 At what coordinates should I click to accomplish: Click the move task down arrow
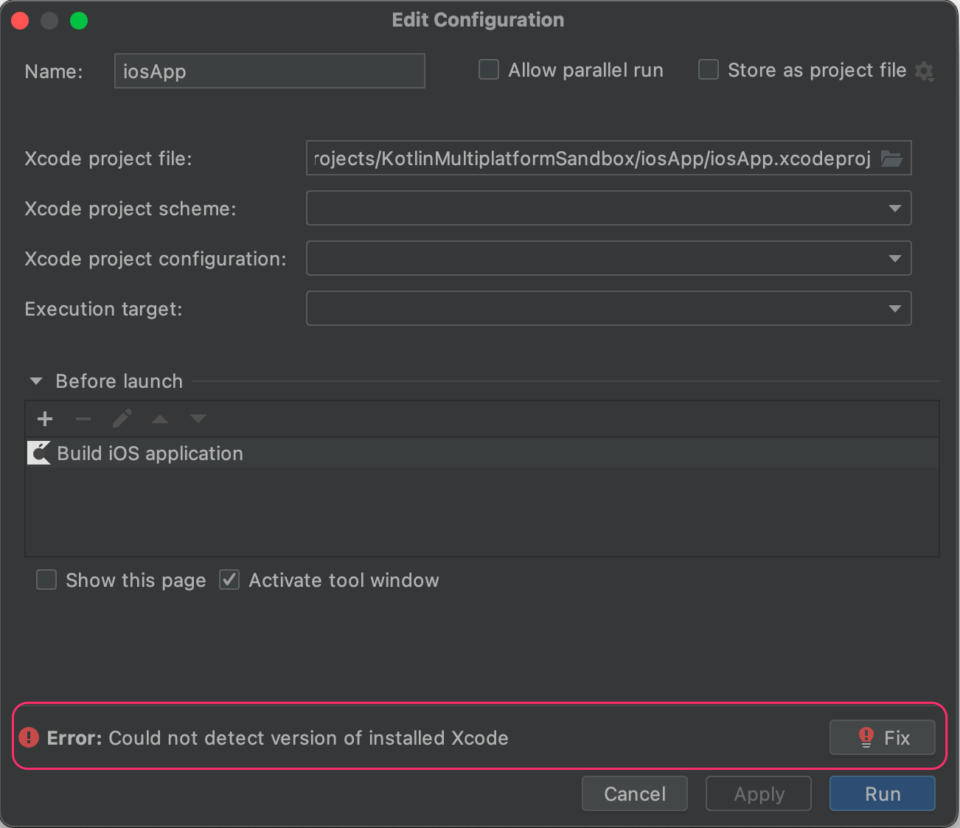[198, 419]
